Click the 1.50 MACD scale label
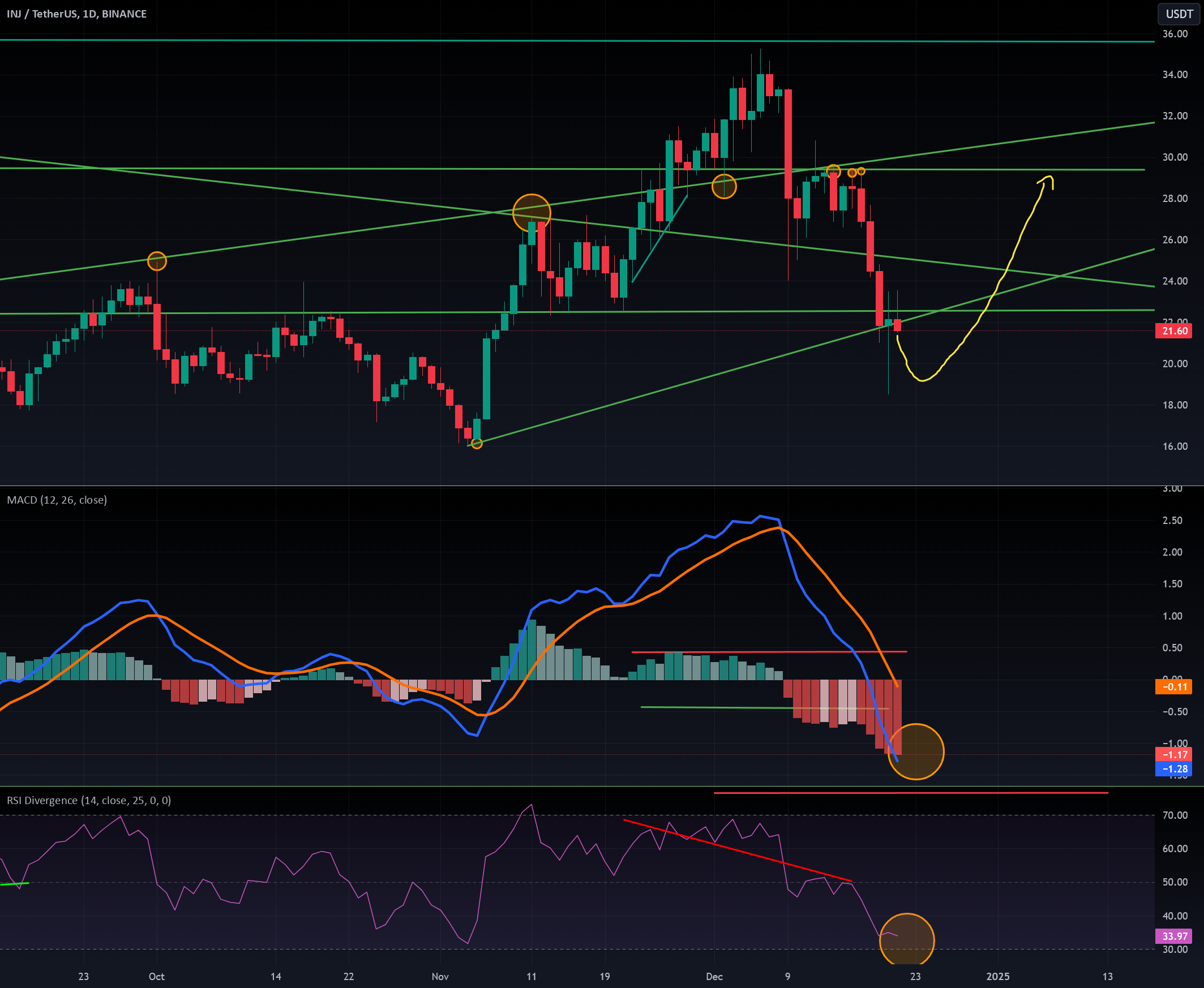Image resolution: width=1204 pixels, height=988 pixels. coord(1172,584)
